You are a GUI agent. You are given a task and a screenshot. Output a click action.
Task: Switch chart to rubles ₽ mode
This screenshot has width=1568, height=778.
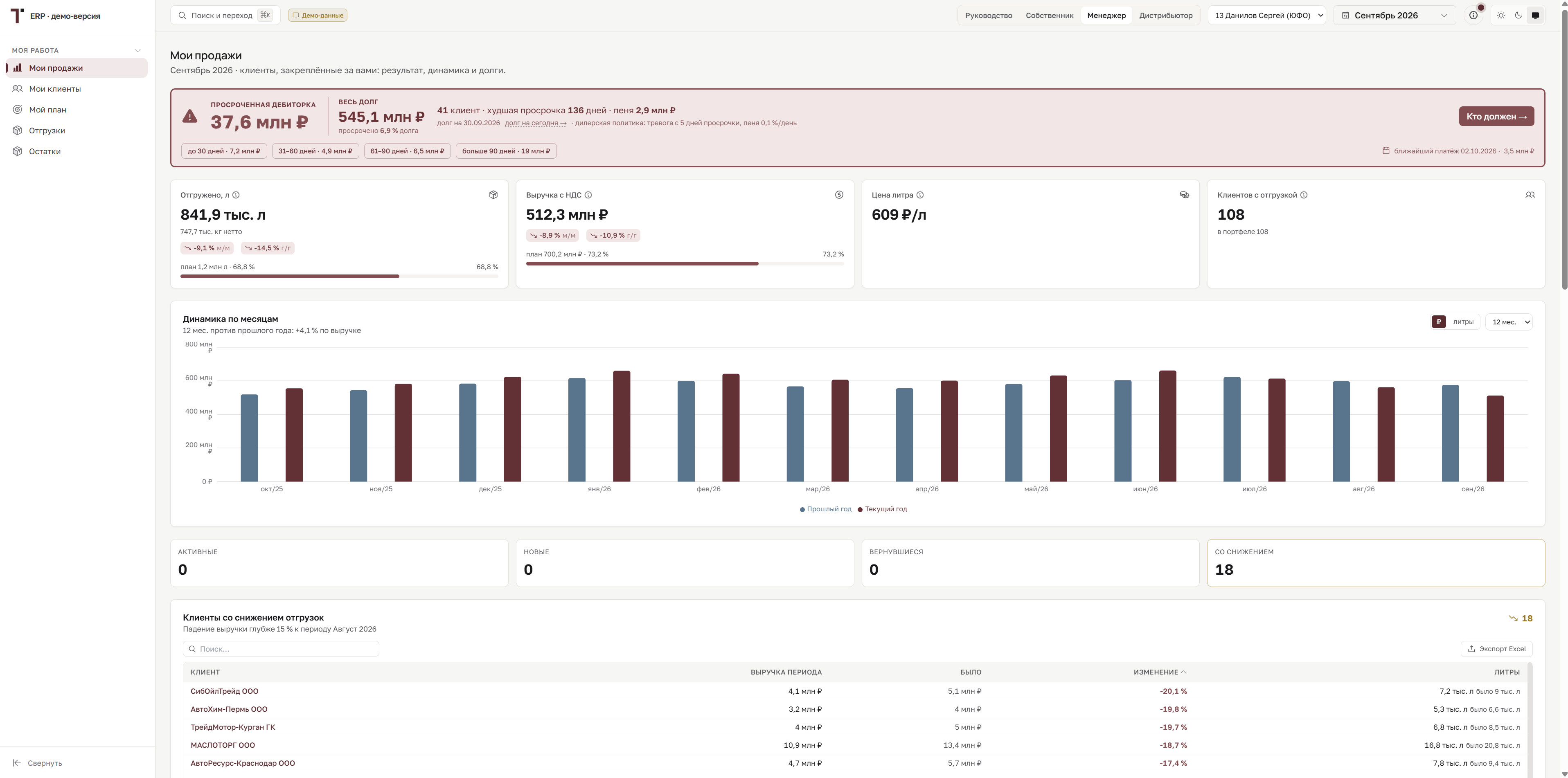tap(1439, 322)
